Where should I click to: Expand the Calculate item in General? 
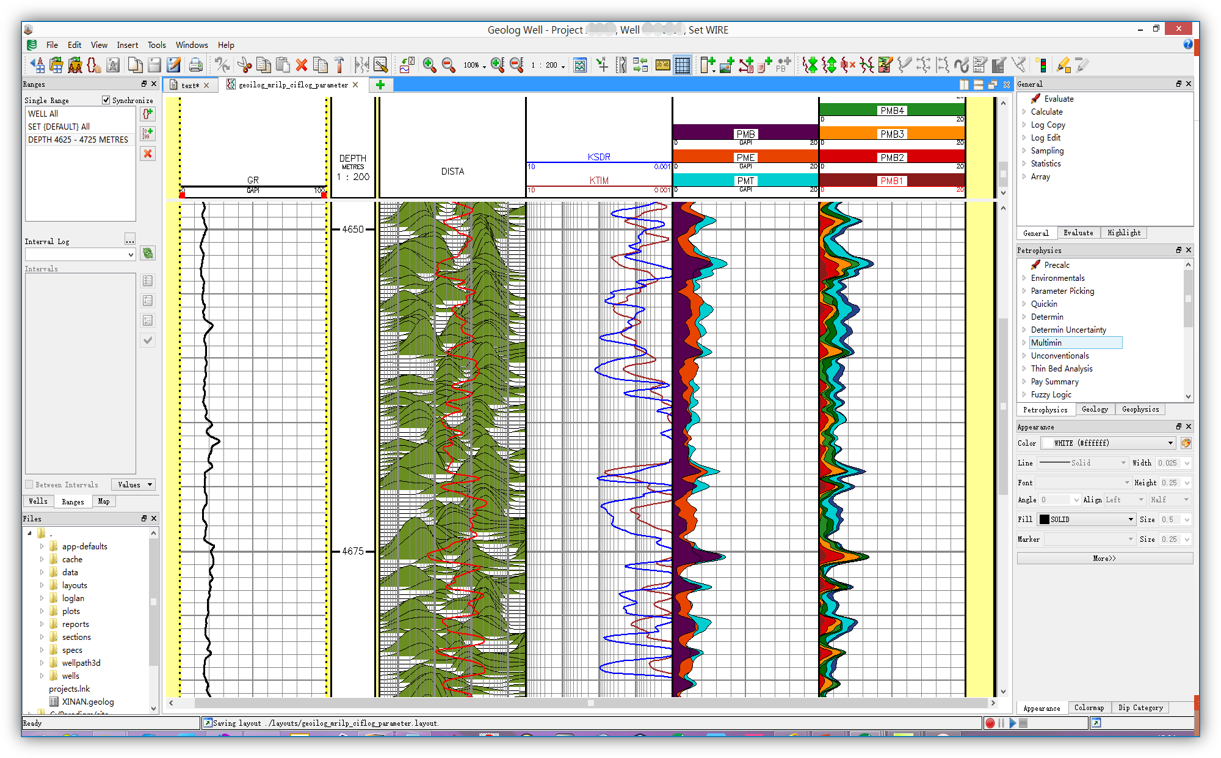(1024, 112)
